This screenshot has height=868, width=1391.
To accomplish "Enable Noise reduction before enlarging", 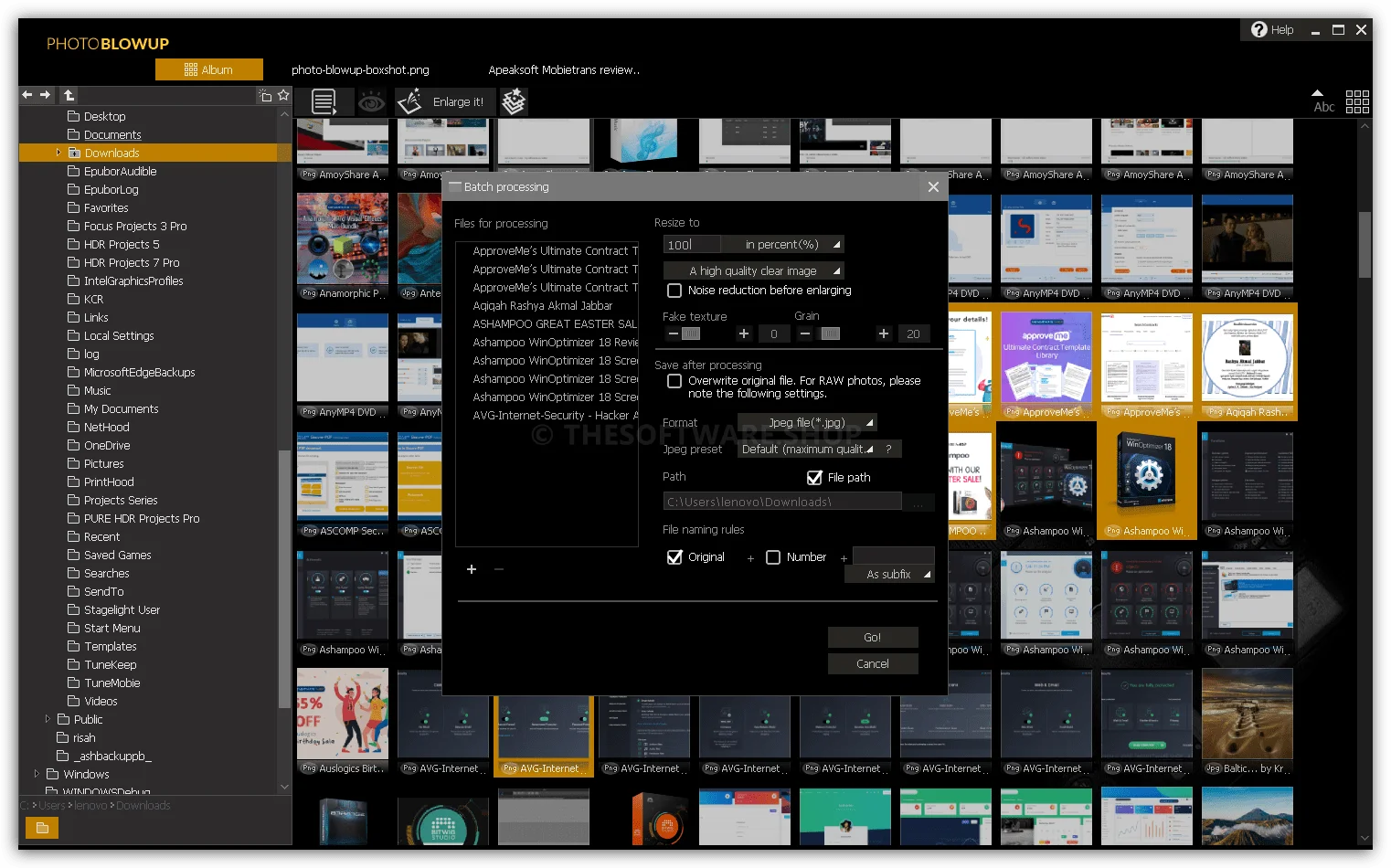I will pyautogui.click(x=674, y=290).
